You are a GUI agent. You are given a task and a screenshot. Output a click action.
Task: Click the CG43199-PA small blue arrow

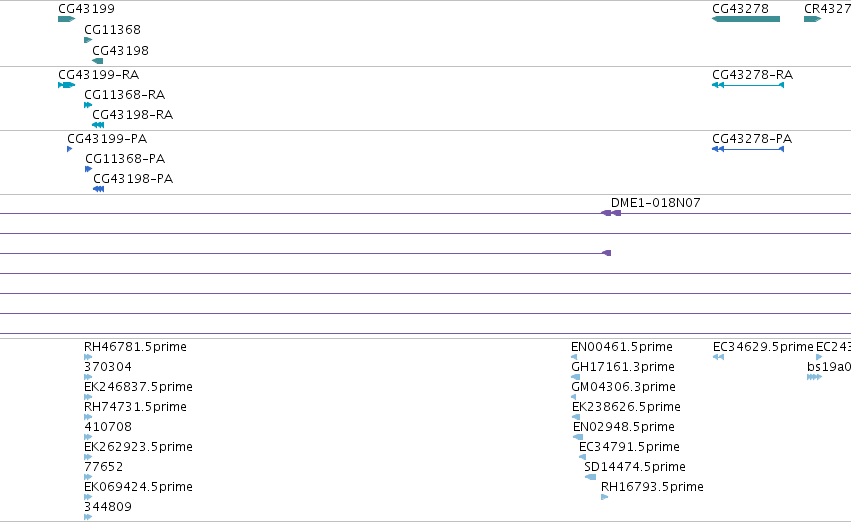69,149
